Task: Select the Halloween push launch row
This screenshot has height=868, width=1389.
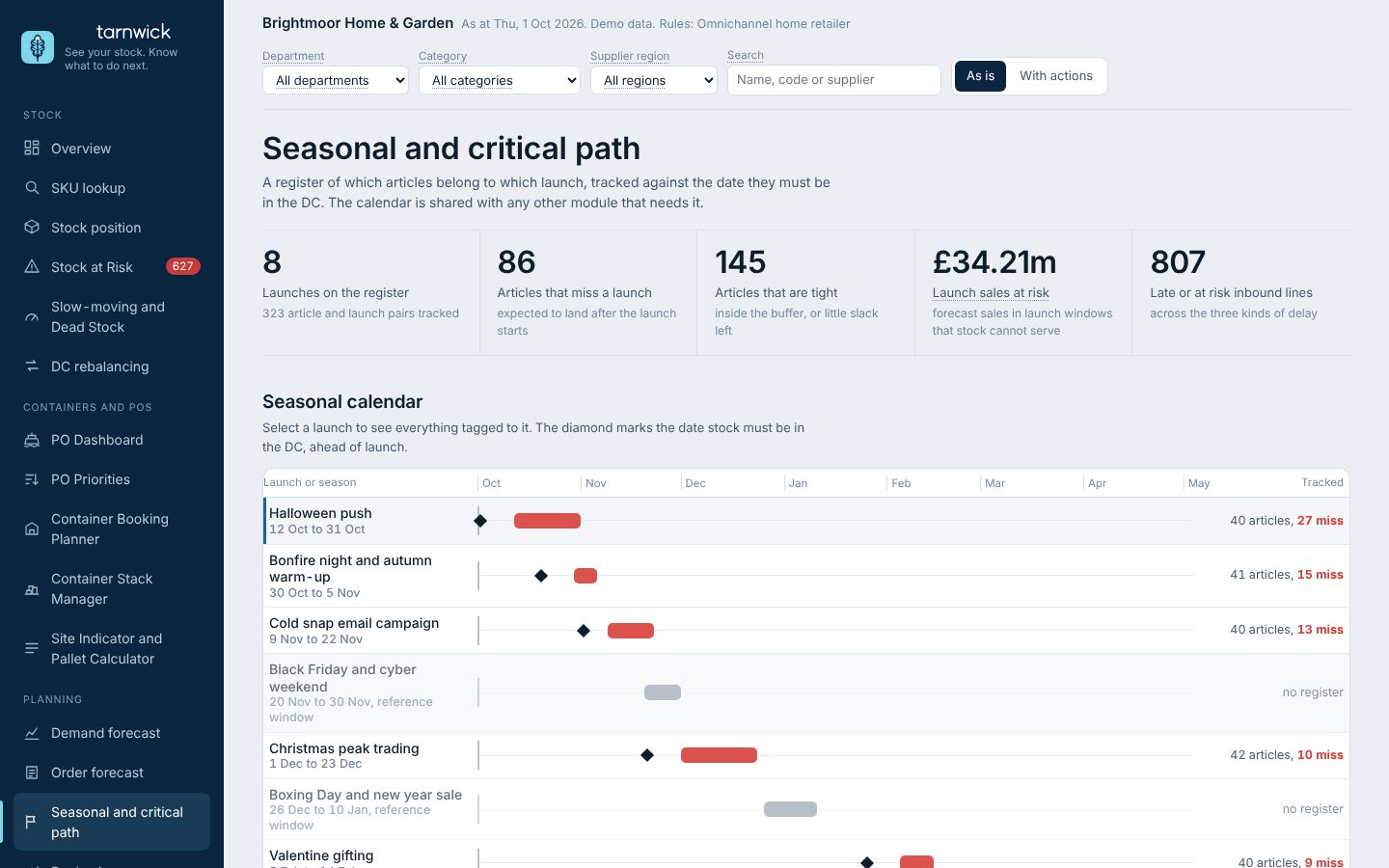Action: point(806,521)
